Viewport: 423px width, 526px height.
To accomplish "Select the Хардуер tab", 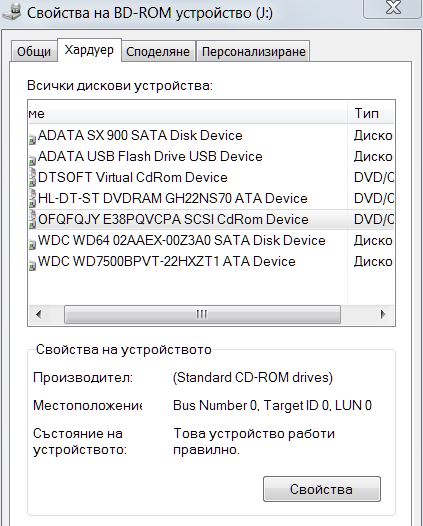I will pyautogui.click(x=89, y=50).
